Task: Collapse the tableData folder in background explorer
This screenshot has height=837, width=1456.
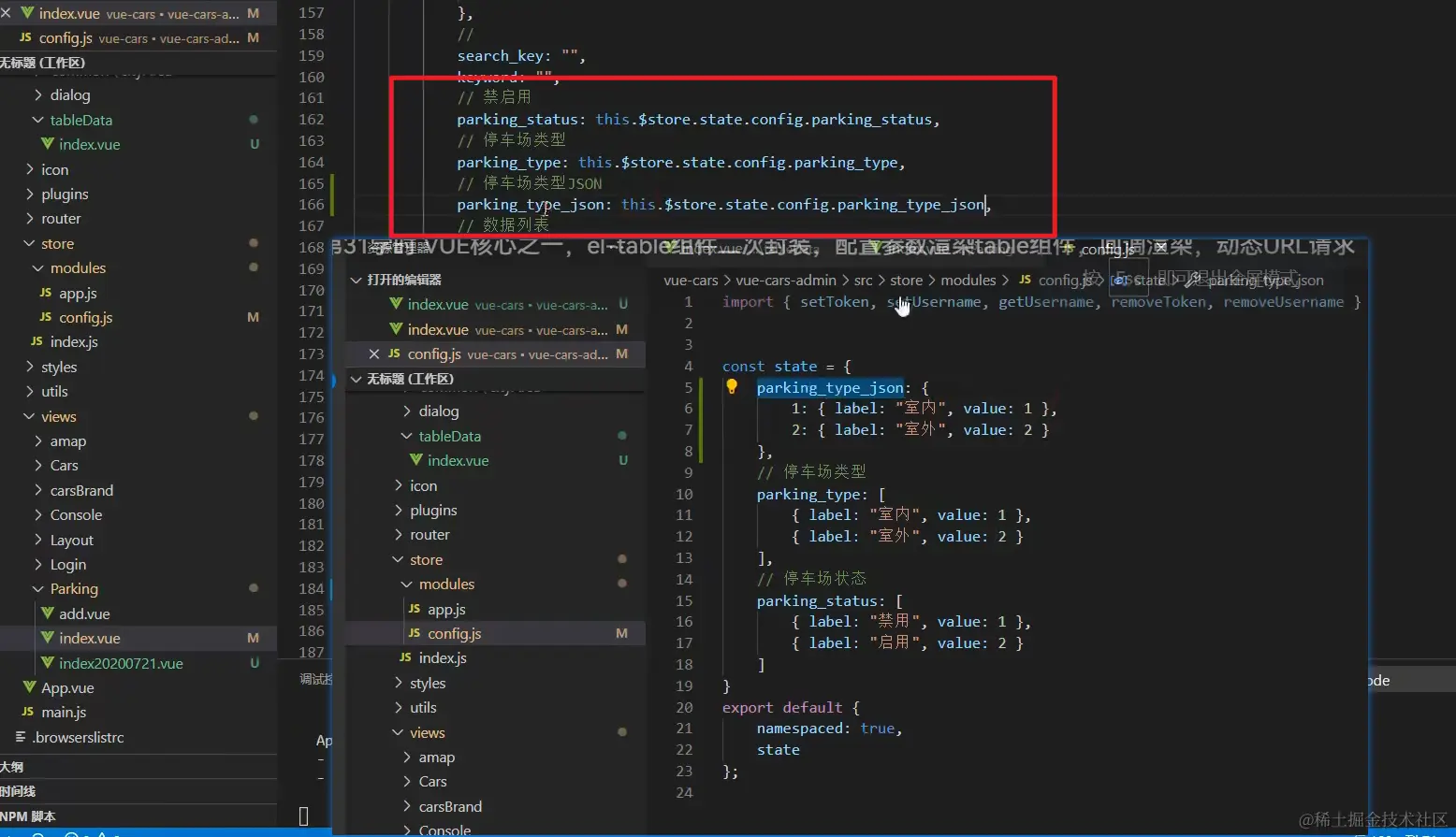Action: 38,120
